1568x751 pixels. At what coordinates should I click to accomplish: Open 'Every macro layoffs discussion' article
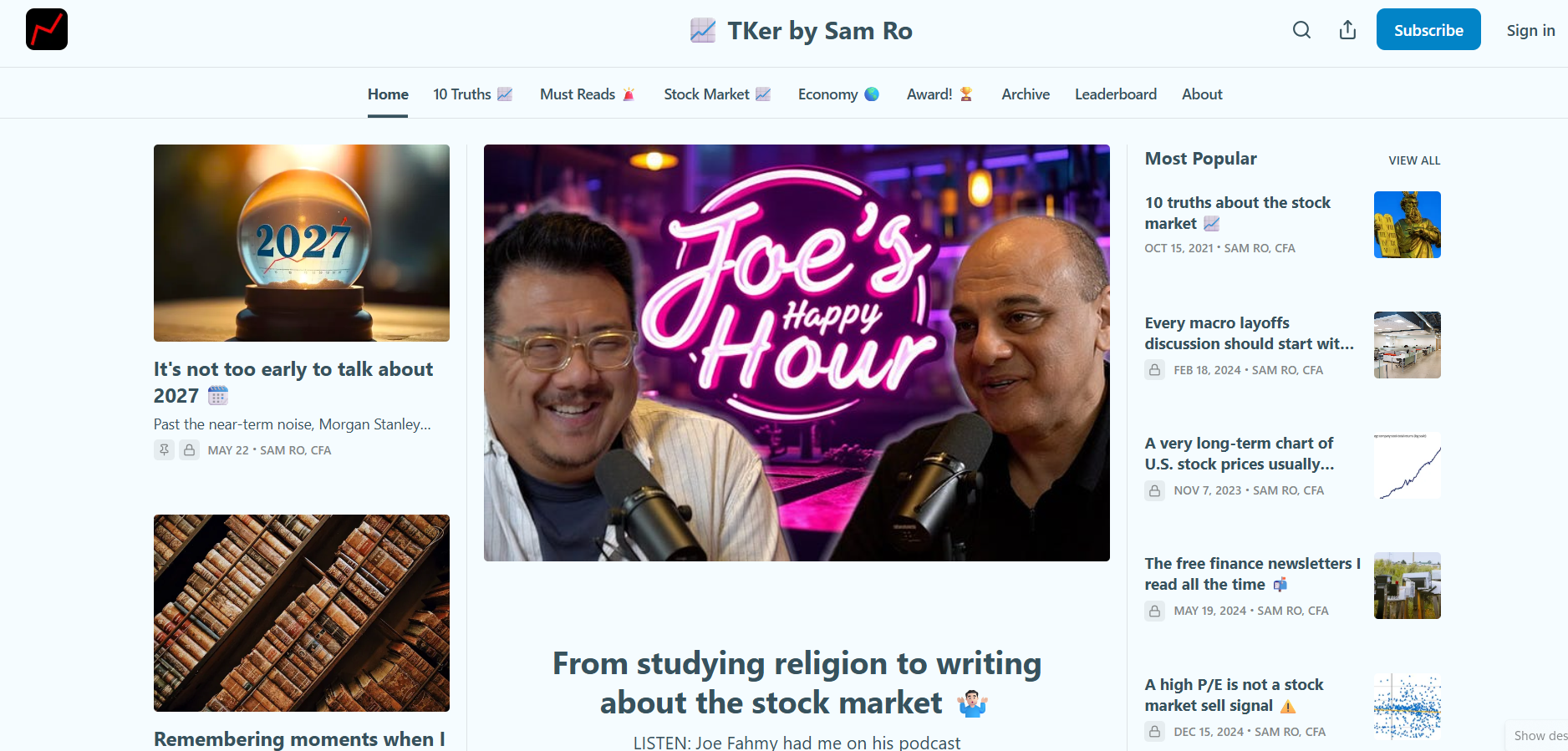tap(1249, 333)
